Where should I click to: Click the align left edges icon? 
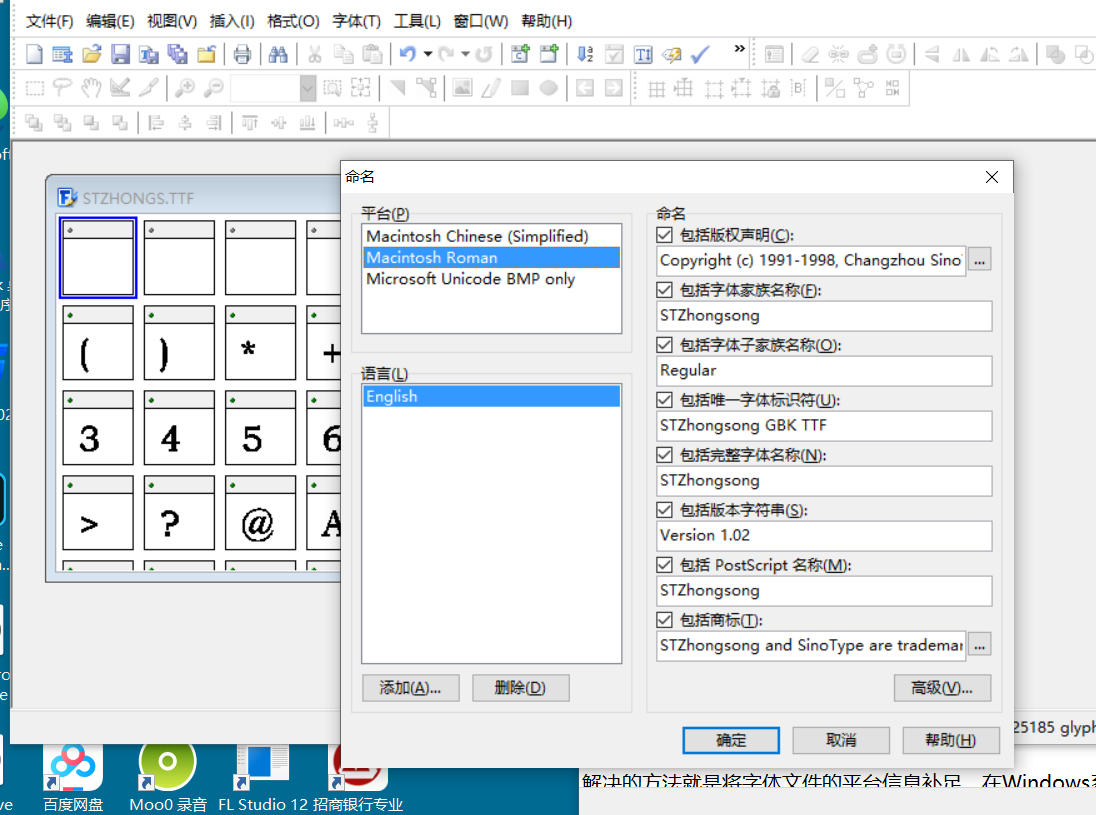click(156, 123)
